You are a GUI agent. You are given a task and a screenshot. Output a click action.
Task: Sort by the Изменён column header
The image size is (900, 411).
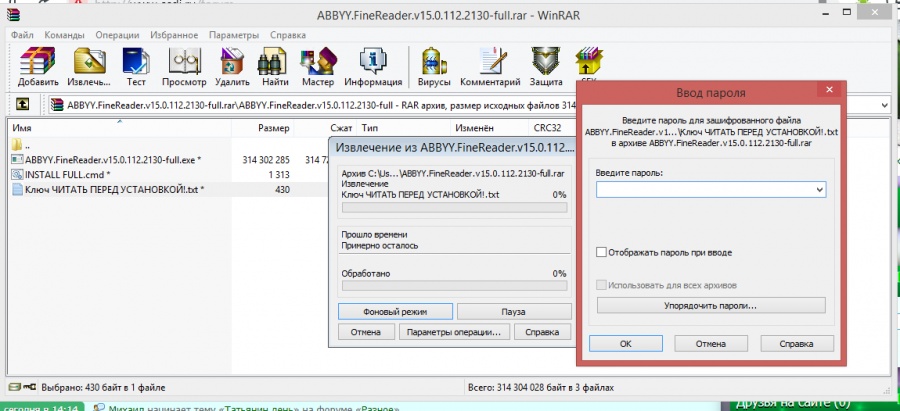[x=489, y=128]
